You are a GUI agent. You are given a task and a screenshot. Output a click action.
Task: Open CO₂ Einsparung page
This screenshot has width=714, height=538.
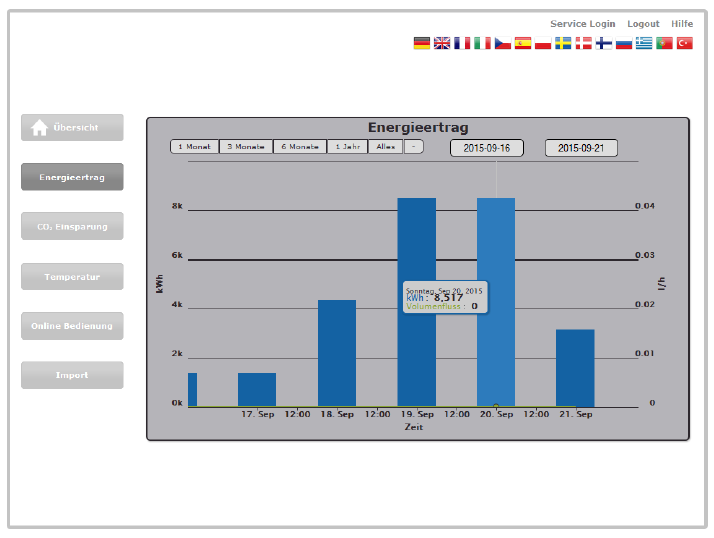click(72, 226)
